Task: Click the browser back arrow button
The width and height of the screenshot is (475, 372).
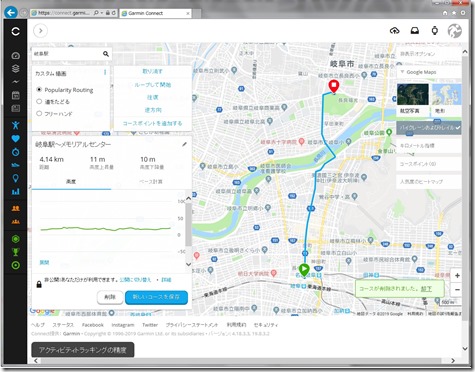Action: [x=11, y=13]
